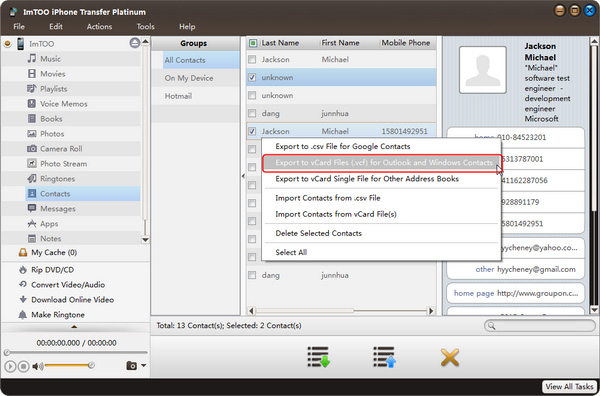Click the play button in player
600x396 pixels.
[x=10, y=367]
